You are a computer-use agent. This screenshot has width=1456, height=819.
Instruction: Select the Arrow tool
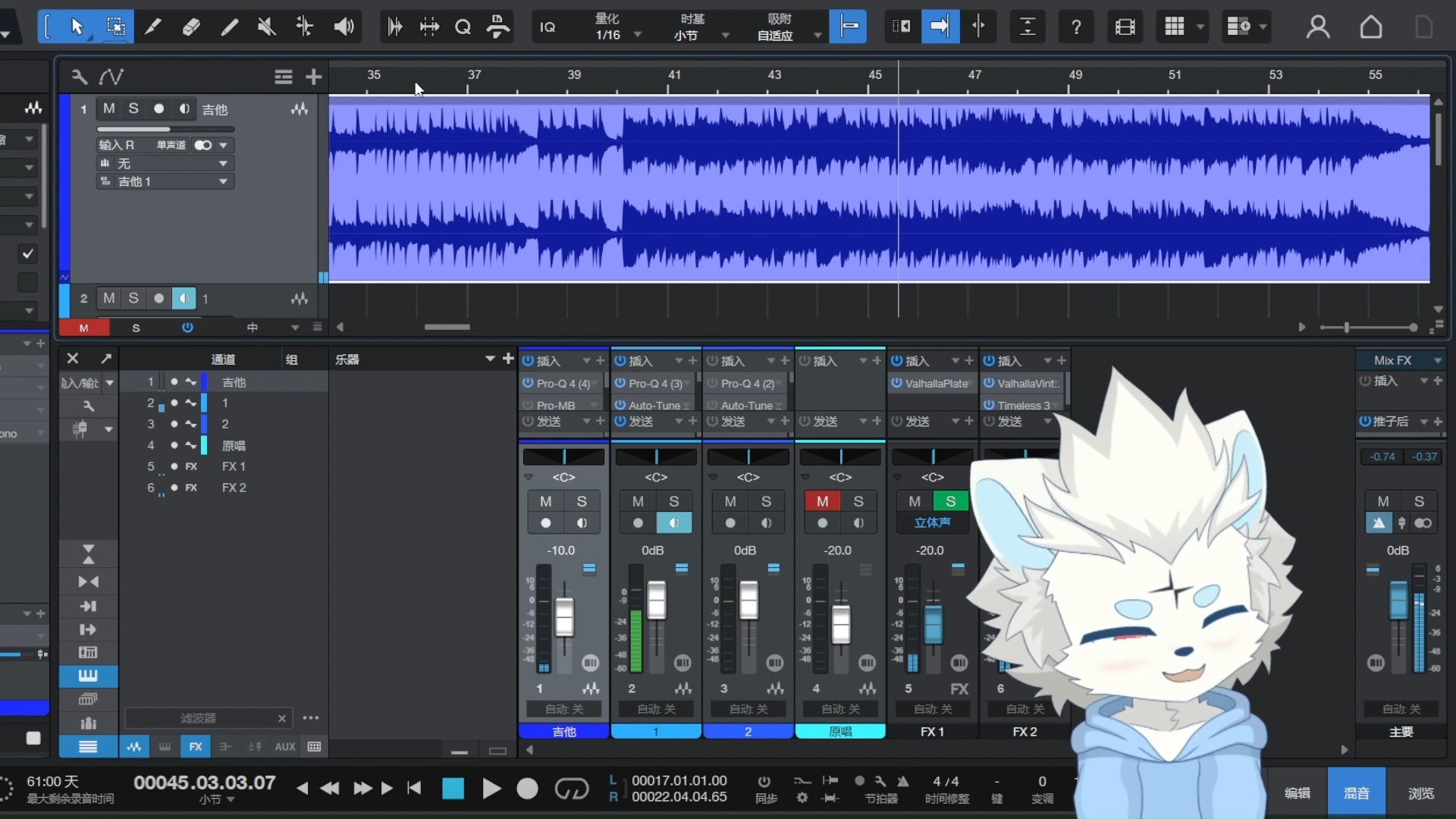[77, 27]
